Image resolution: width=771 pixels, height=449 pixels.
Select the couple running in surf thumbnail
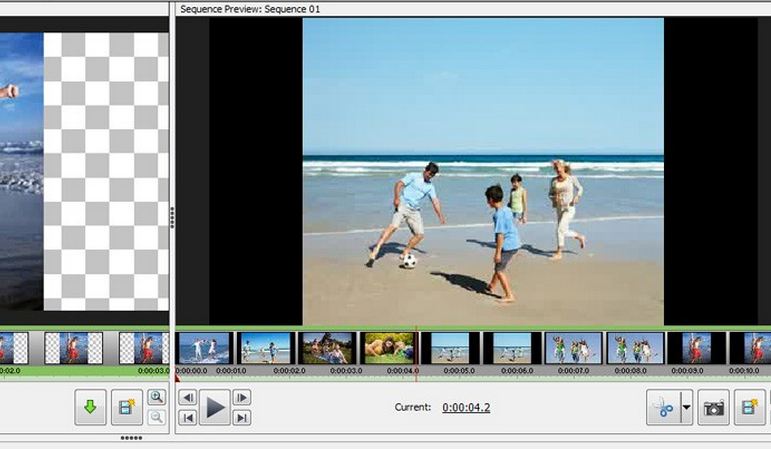[x=205, y=348]
